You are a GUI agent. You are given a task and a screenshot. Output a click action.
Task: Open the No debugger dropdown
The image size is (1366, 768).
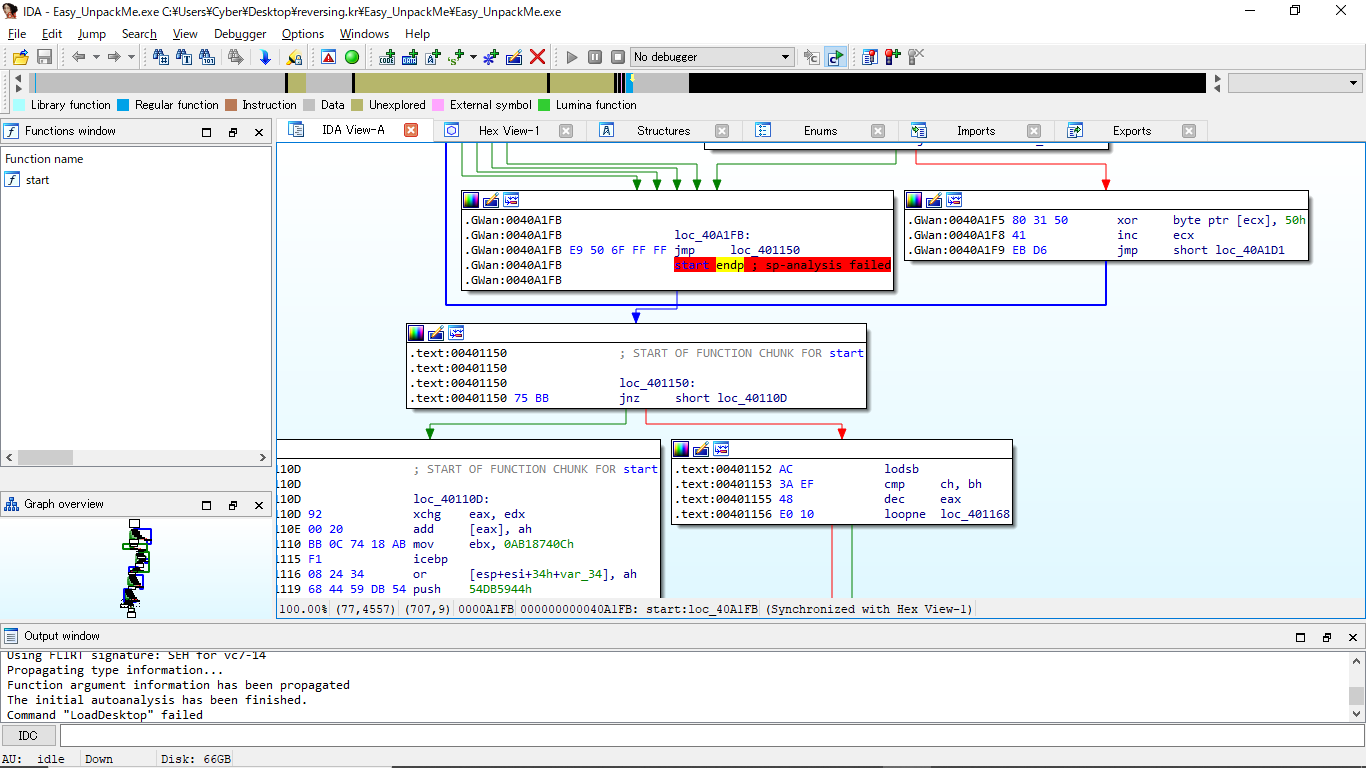pyautogui.click(x=785, y=57)
